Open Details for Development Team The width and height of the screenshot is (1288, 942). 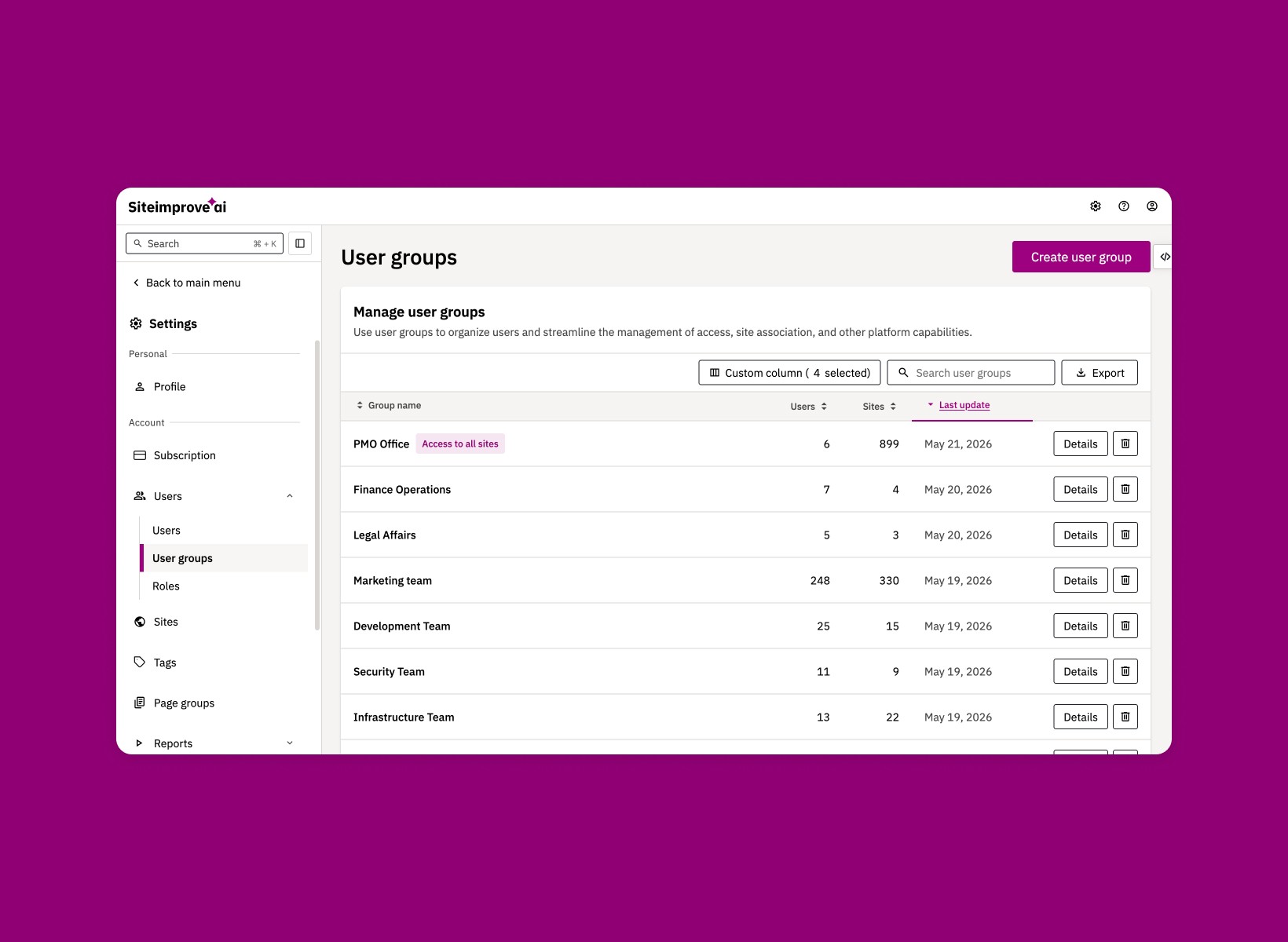(x=1081, y=626)
